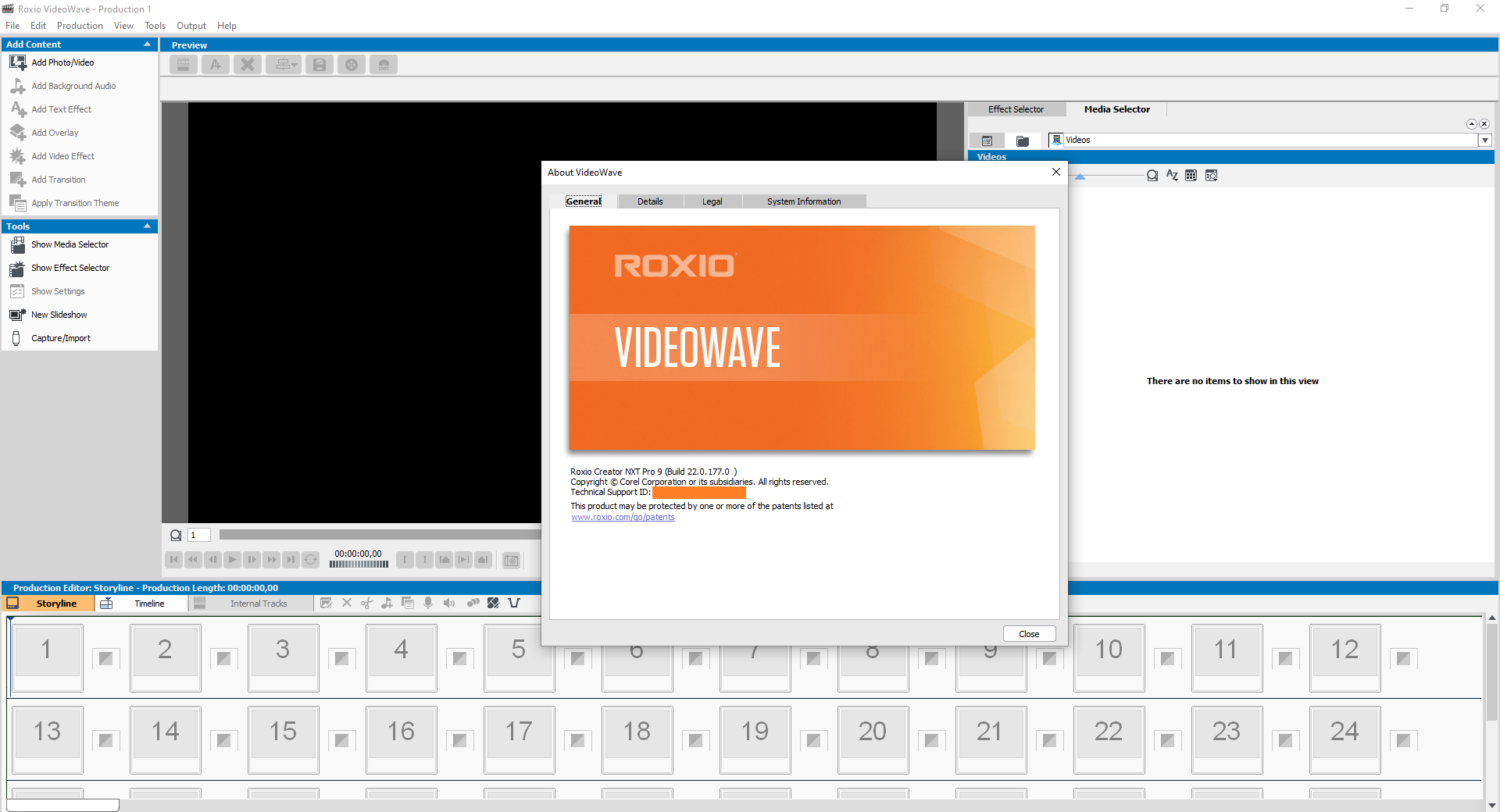Screen dimensions: 1500x812
Task: Open the align objects dropdown in Preview toolbar
Action: (x=283, y=65)
